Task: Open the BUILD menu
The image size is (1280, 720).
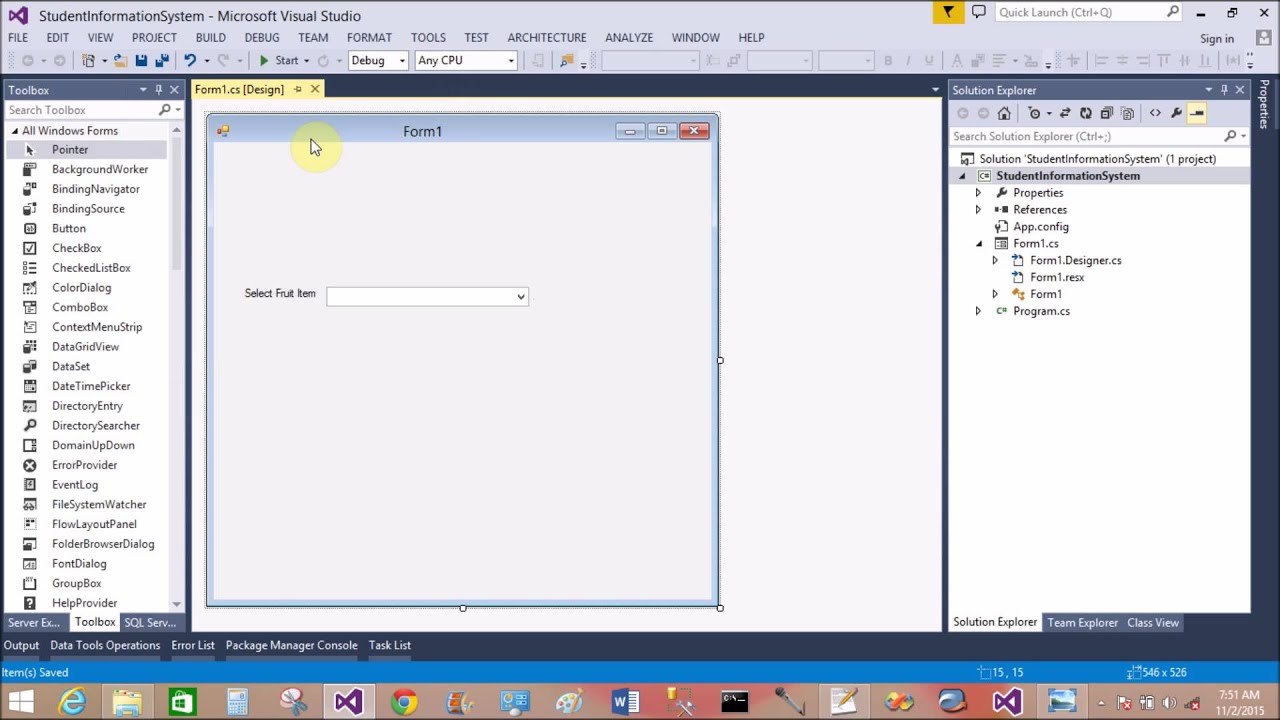Action: 210,37
